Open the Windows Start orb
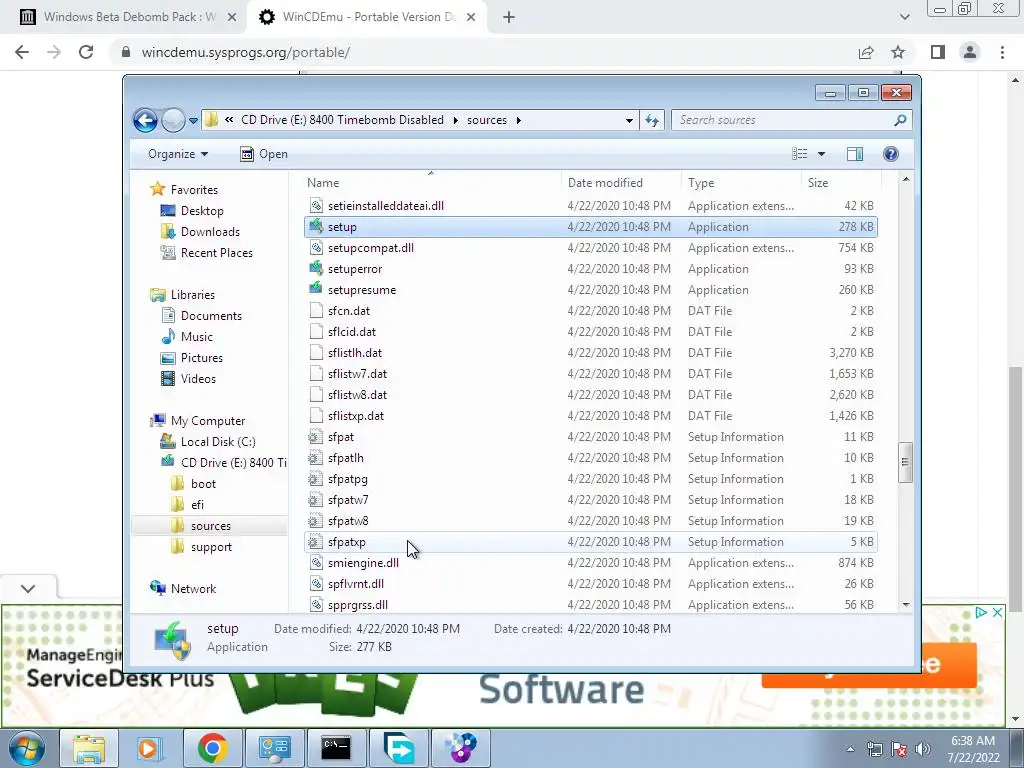Image resolution: width=1024 pixels, height=768 pixels. pos(27,748)
